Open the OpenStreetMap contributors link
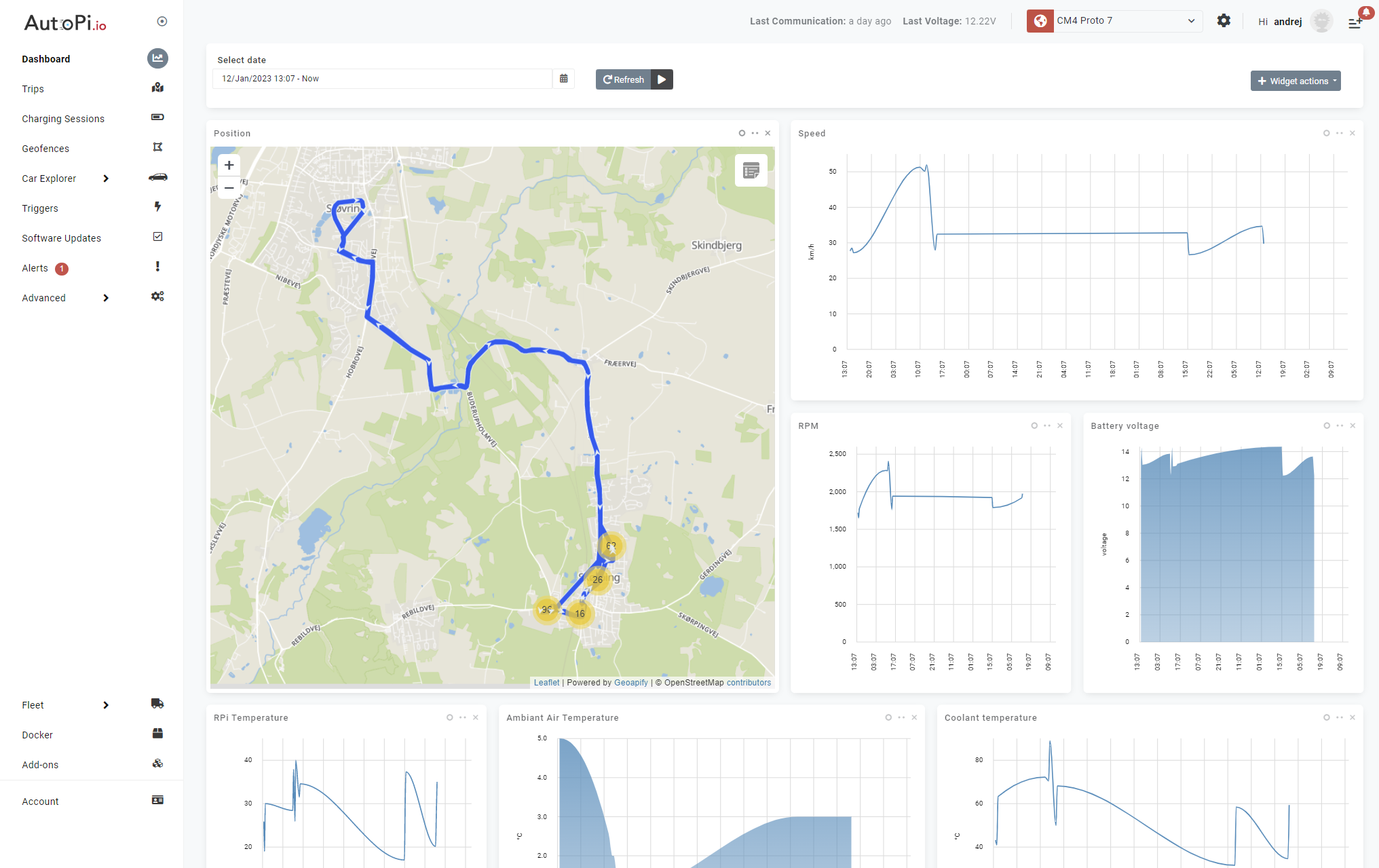Viewport: 1379px width, 868px height. 749,682
